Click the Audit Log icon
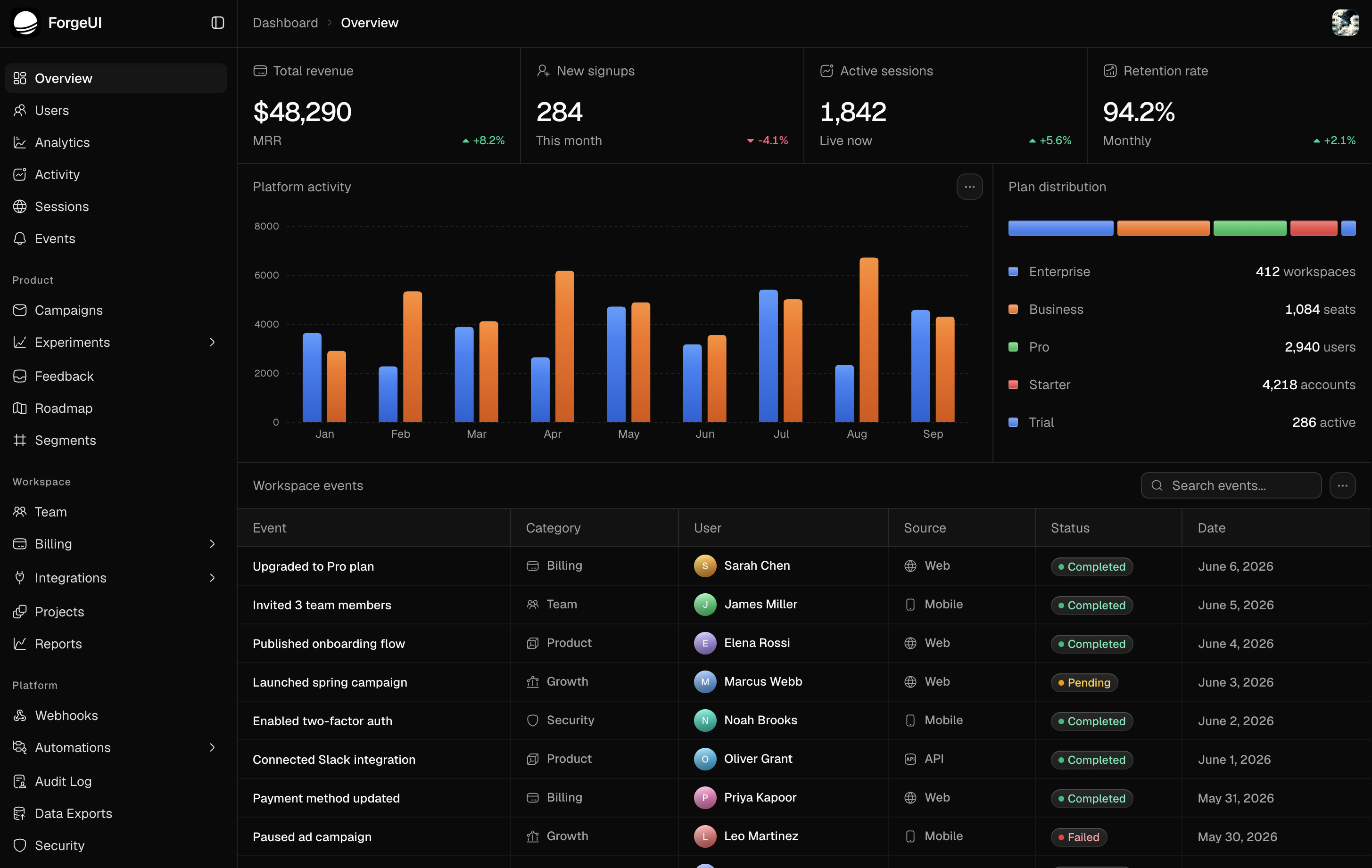Image resolution: width=1372 pixels, height=868 pixels. tap(20, 781)
